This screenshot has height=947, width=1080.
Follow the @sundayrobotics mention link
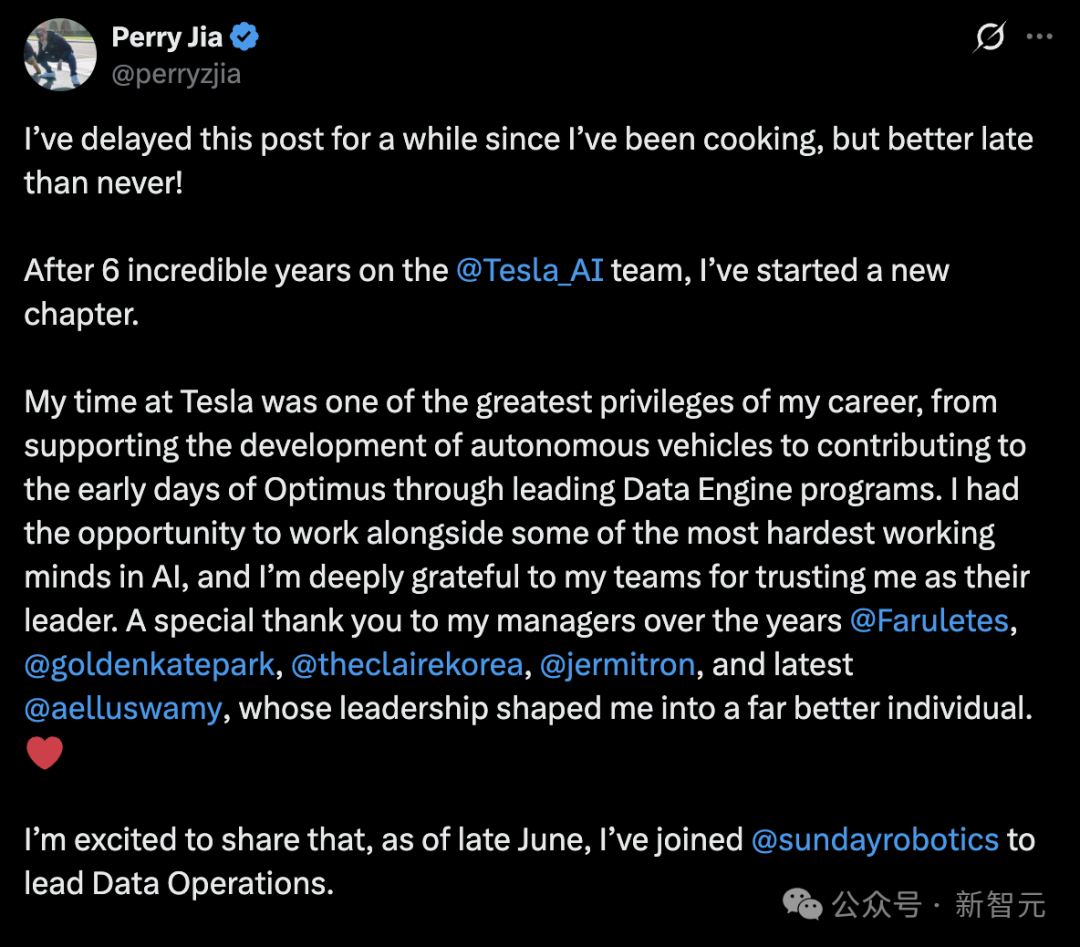tap(875, 839)
